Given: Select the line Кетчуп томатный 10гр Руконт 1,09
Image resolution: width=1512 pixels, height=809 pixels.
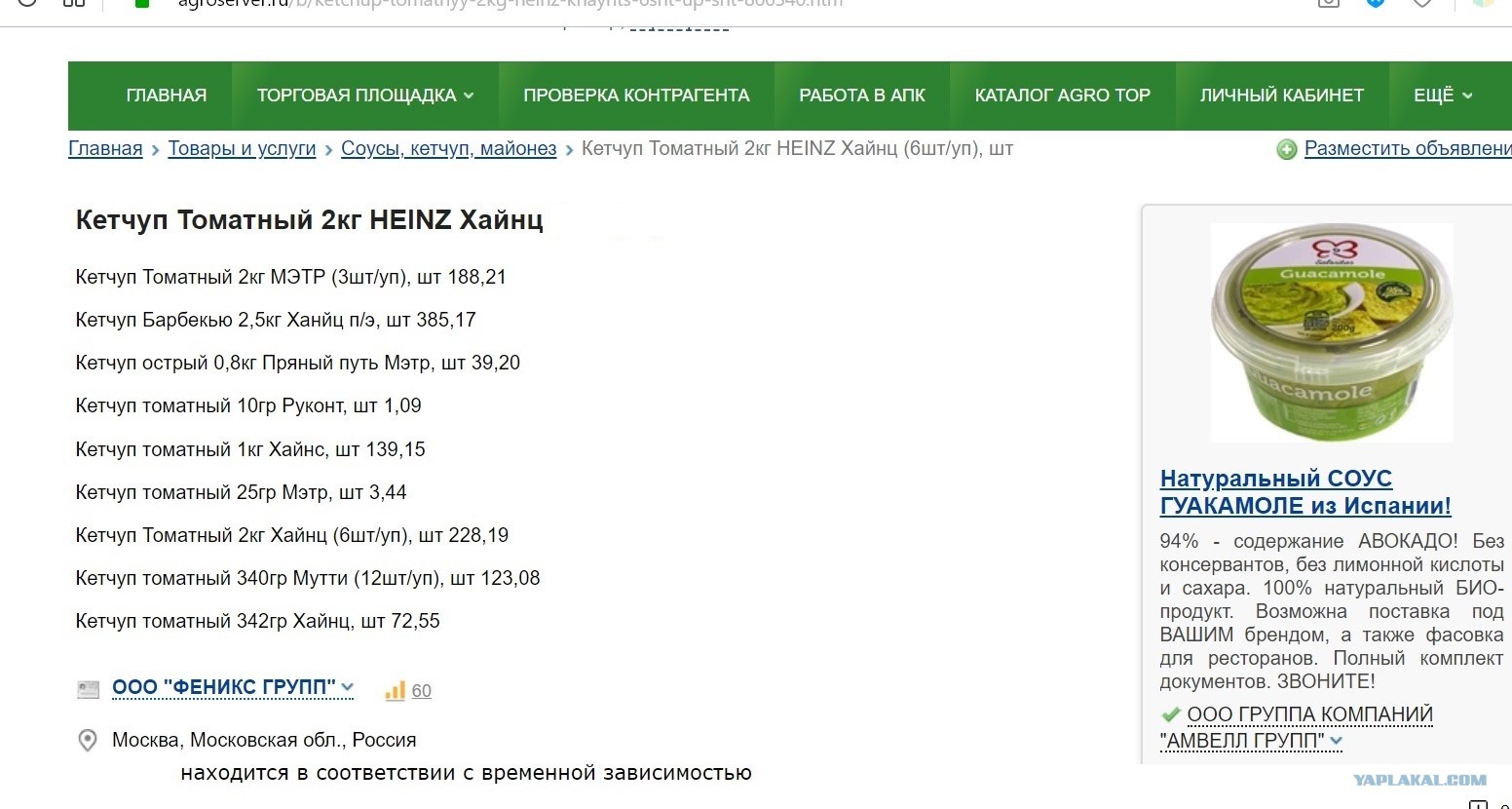Looking at the screenshot, I should pyautogui.click(x=248, y=405).
